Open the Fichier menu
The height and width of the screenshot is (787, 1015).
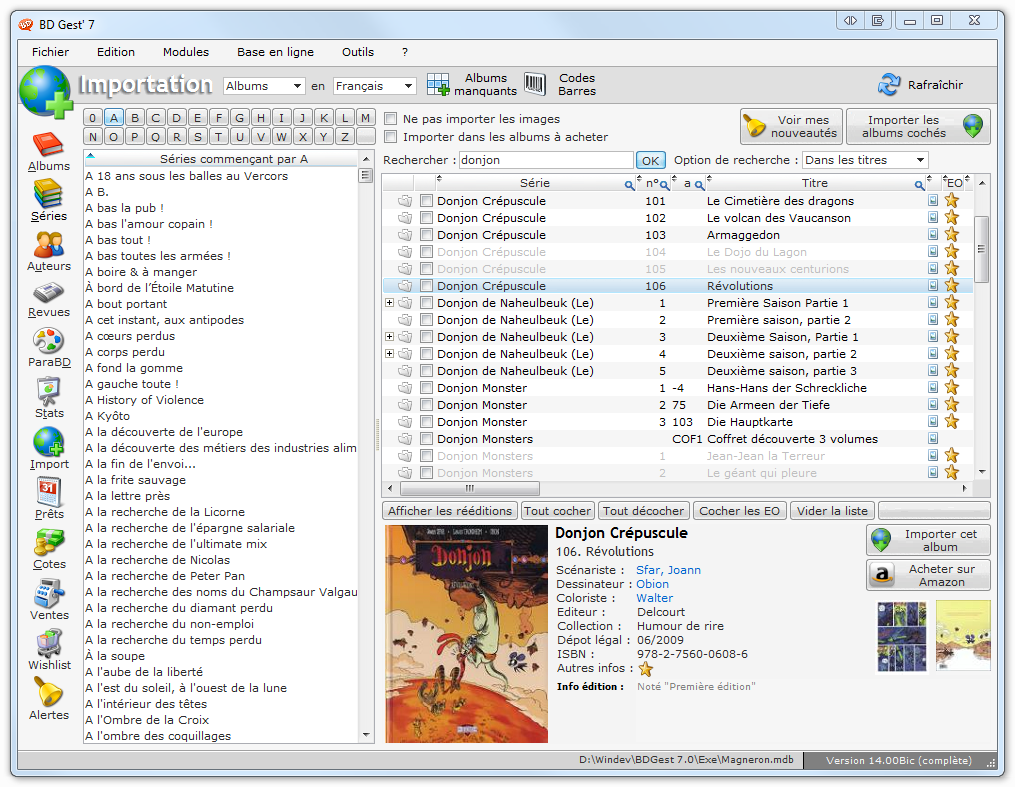pos(50,52)
